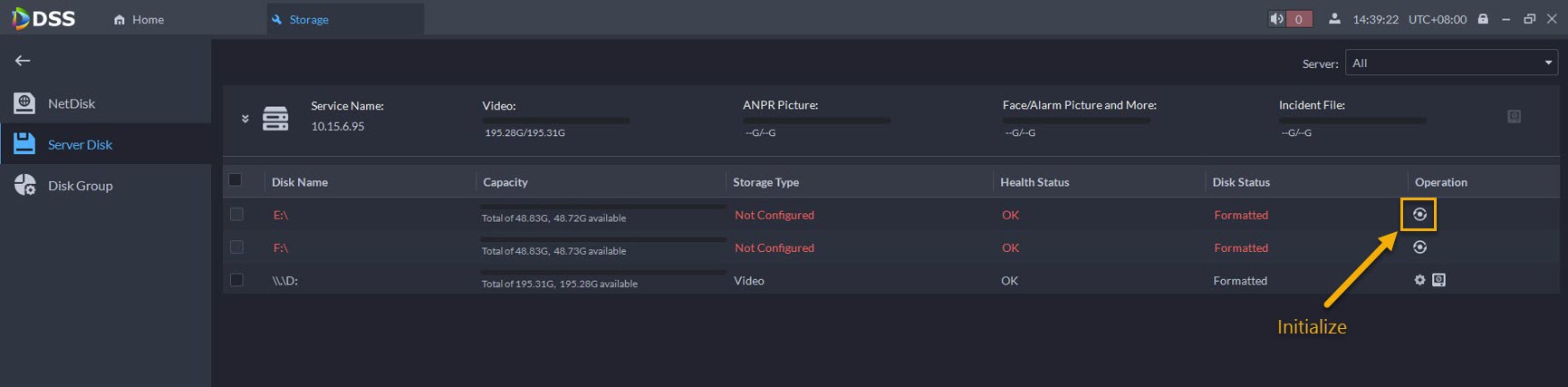The height and width of the screenshot is (387, 1568).
Task: Open NetDisk in the sidebar
Action: (71, 103)
